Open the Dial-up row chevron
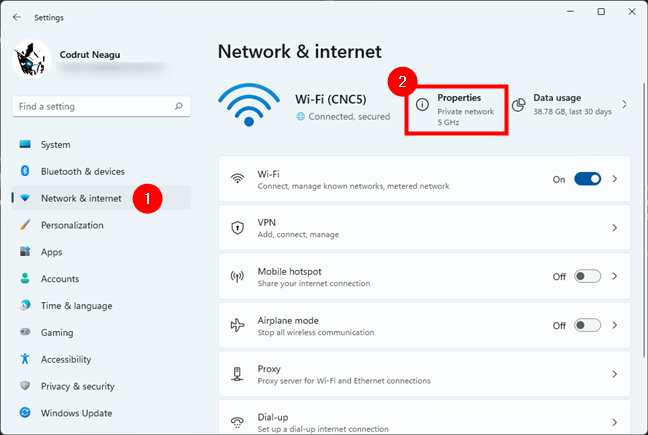This screenshot has height=435, width=648. tap(615, 422)
